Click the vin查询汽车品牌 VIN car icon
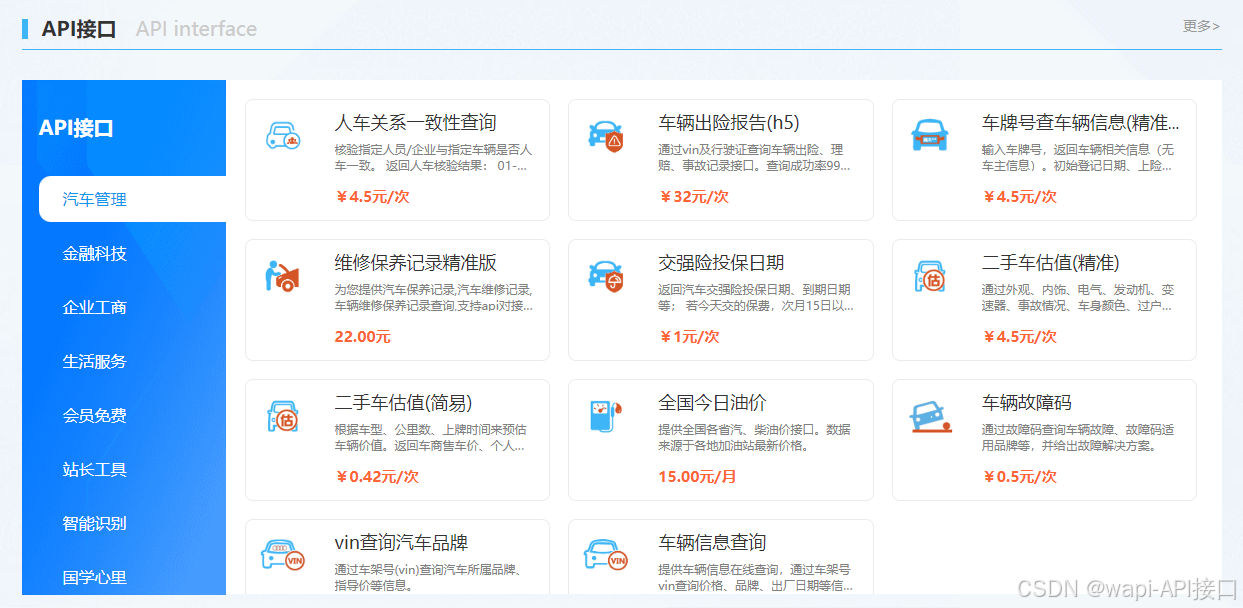The width and height of the screenshot is (1243, 608). [x=283, y=555]
